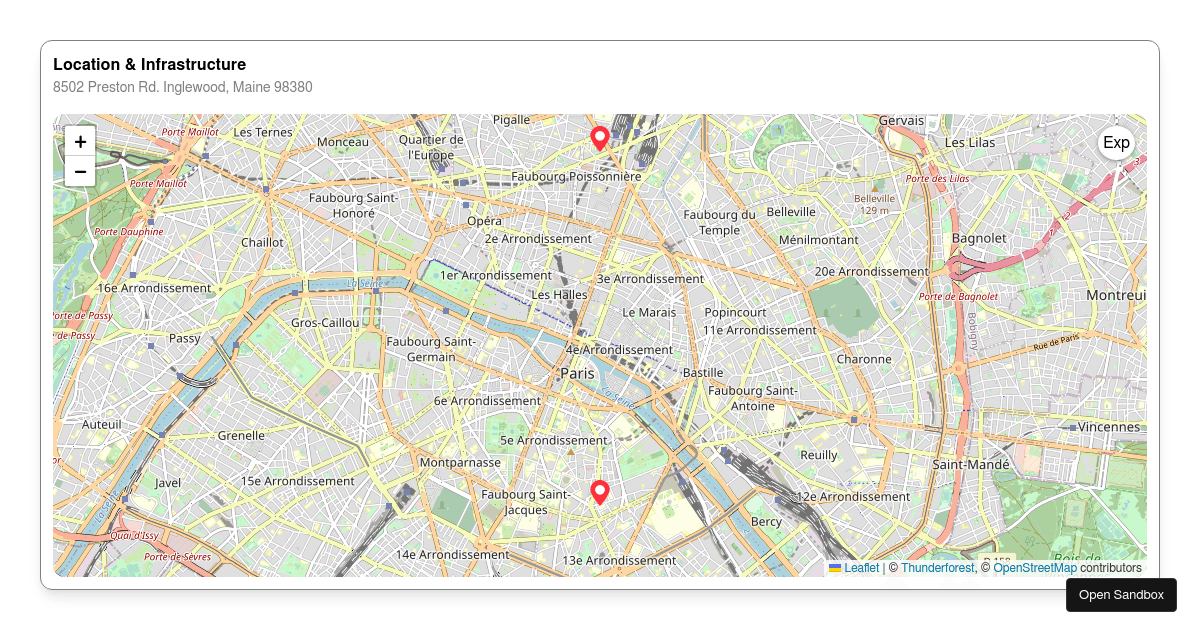The image size is (1200, 630).
Task: Zoom out of the map with the minus button
Action: click(80, 172)
